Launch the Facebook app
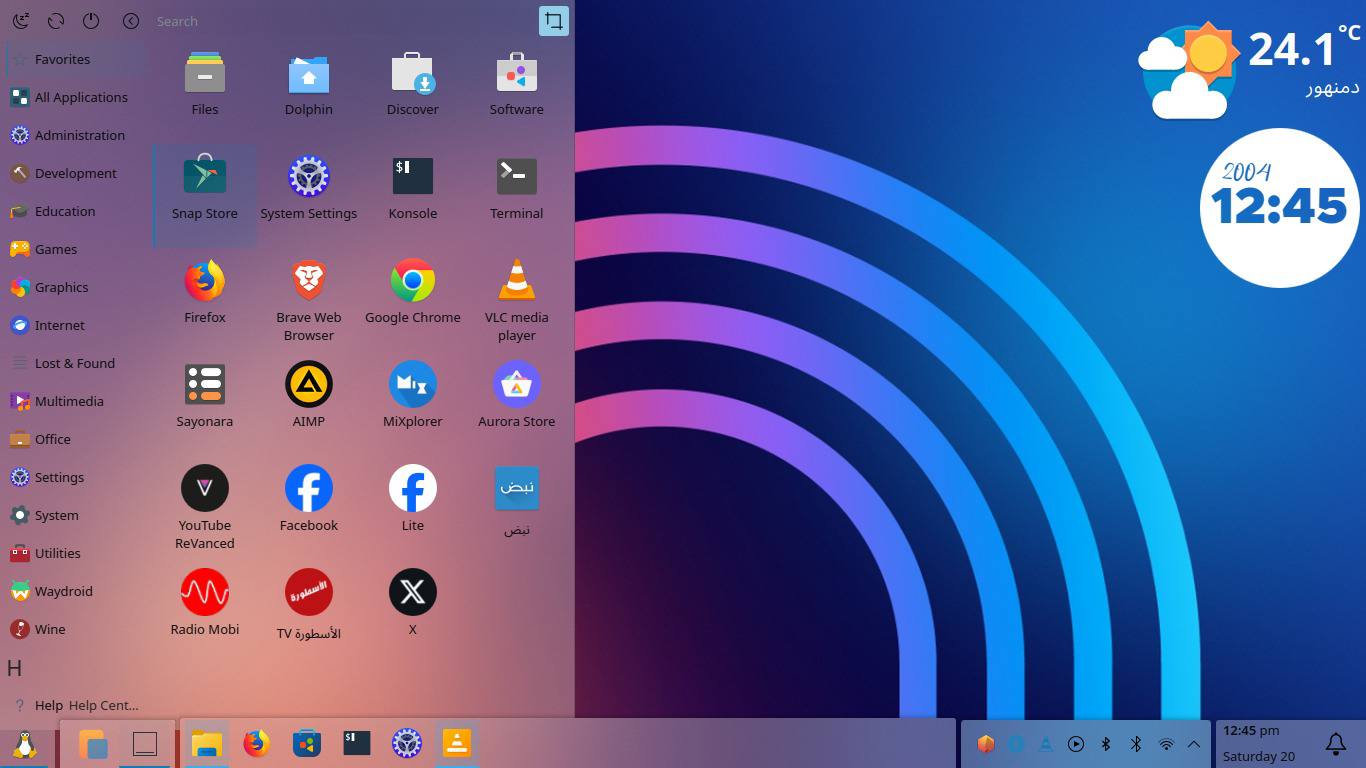 (x=309, y=499)
